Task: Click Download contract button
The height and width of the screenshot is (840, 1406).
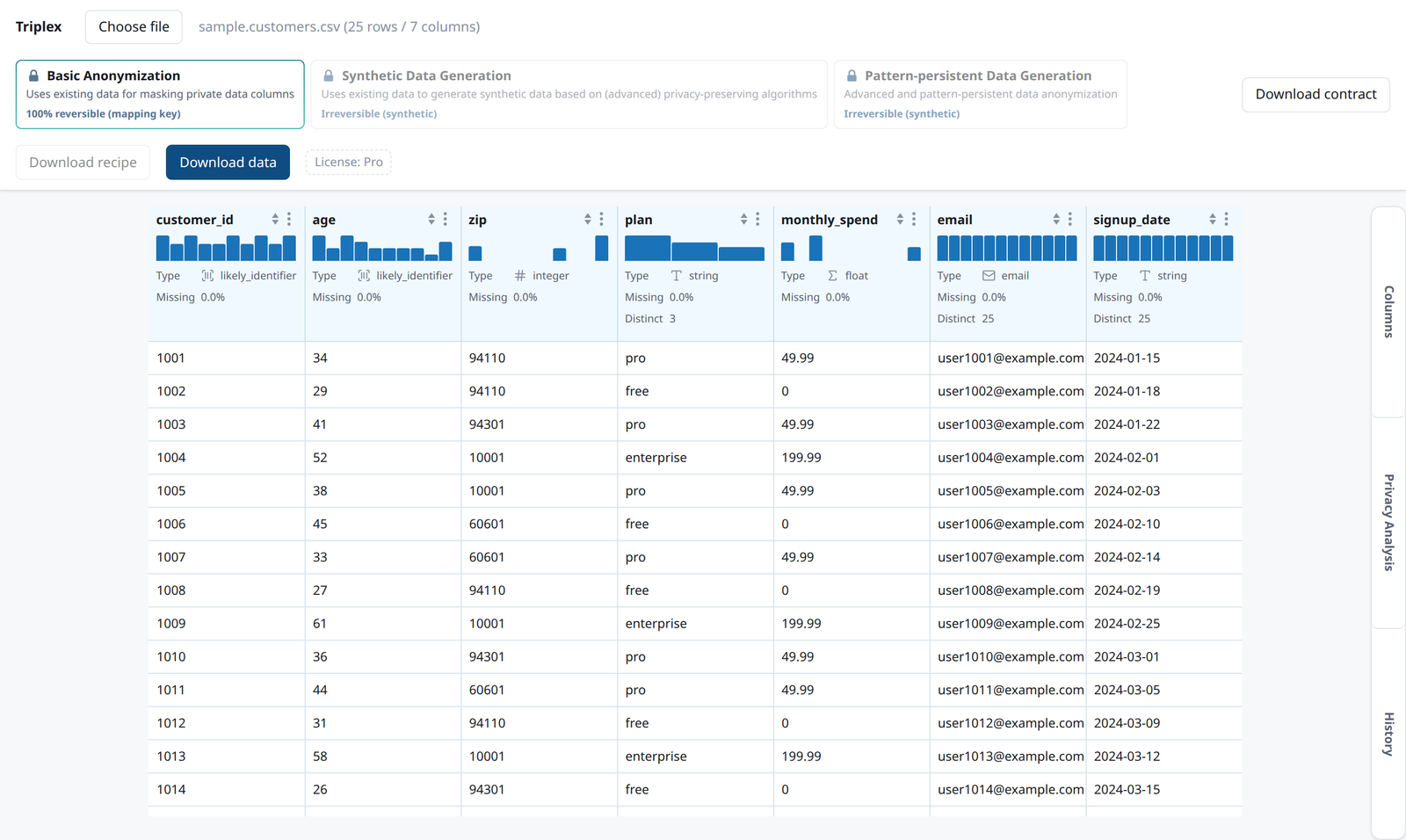Action: pos(1315,94)
